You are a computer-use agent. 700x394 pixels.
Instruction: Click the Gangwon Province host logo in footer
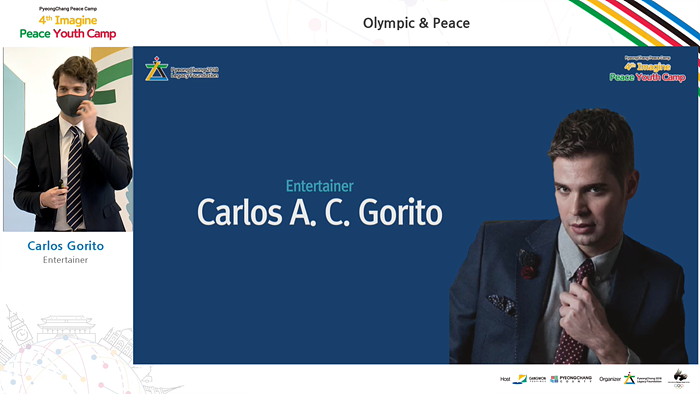coord(529,379)
